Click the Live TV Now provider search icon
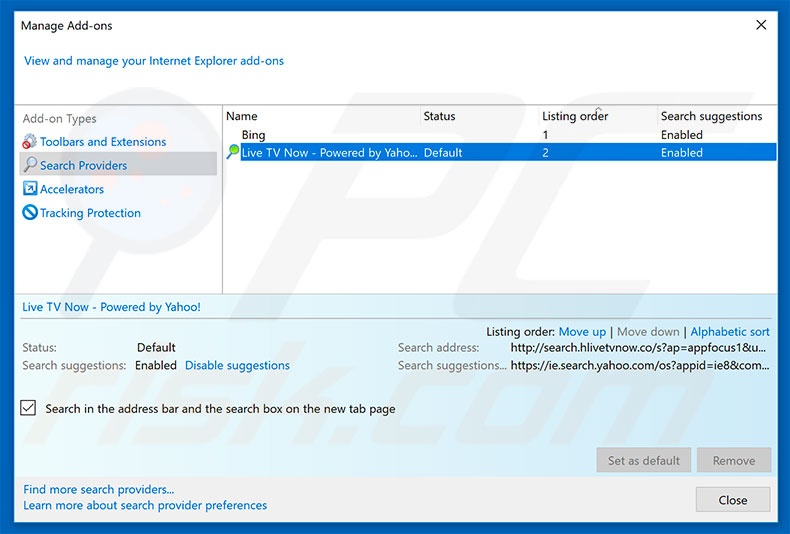This screenshot has height=534, width=790. click(x=233, y=151)
